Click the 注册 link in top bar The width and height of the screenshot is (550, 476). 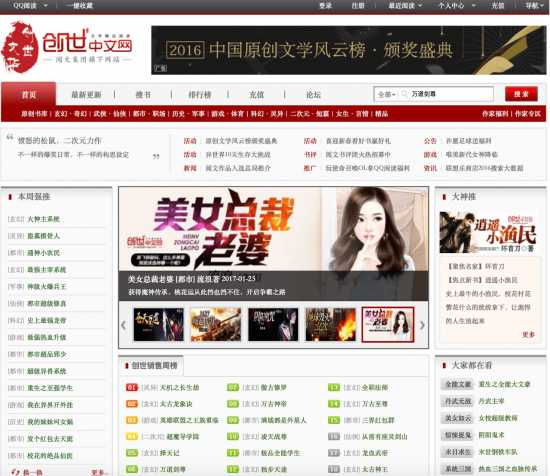[358, 6]
